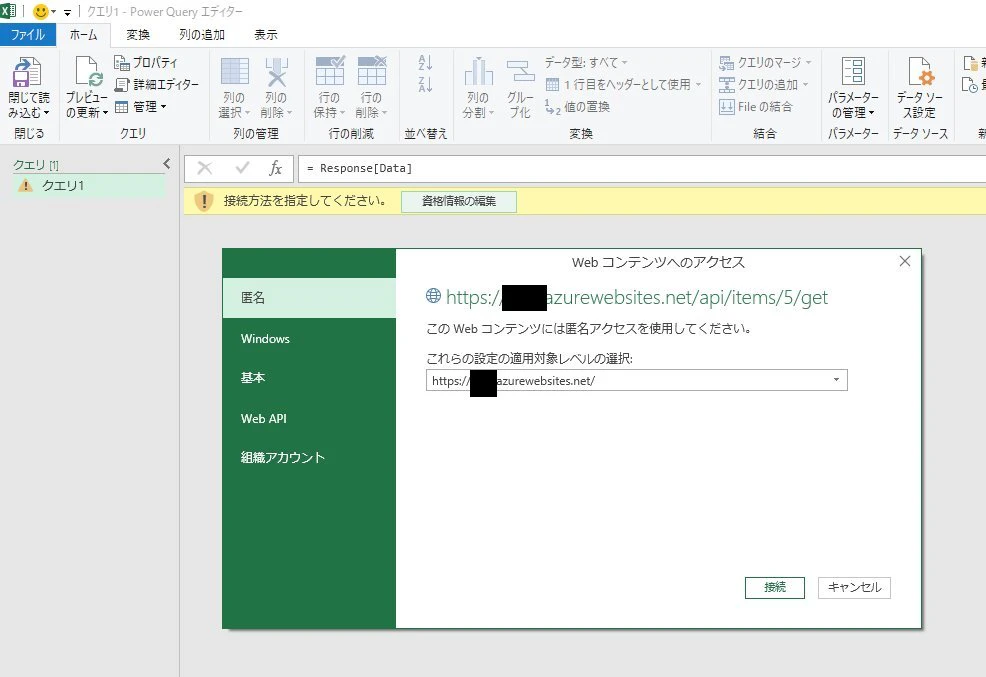Click the 閉じて読み込む (Close & Load) icon
The image size is (986, 677).
(x=26, y=72)
